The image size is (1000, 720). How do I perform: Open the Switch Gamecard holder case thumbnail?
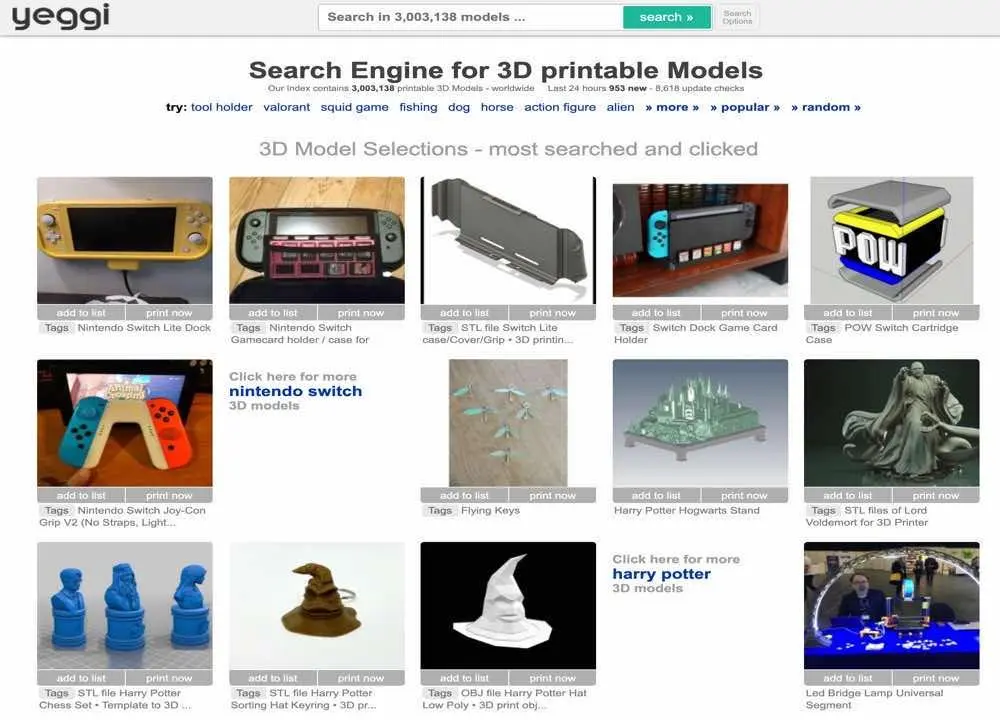316,240
